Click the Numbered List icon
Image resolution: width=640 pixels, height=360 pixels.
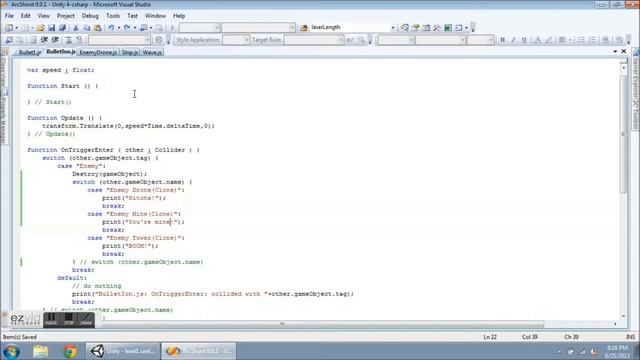coord(581,40)
